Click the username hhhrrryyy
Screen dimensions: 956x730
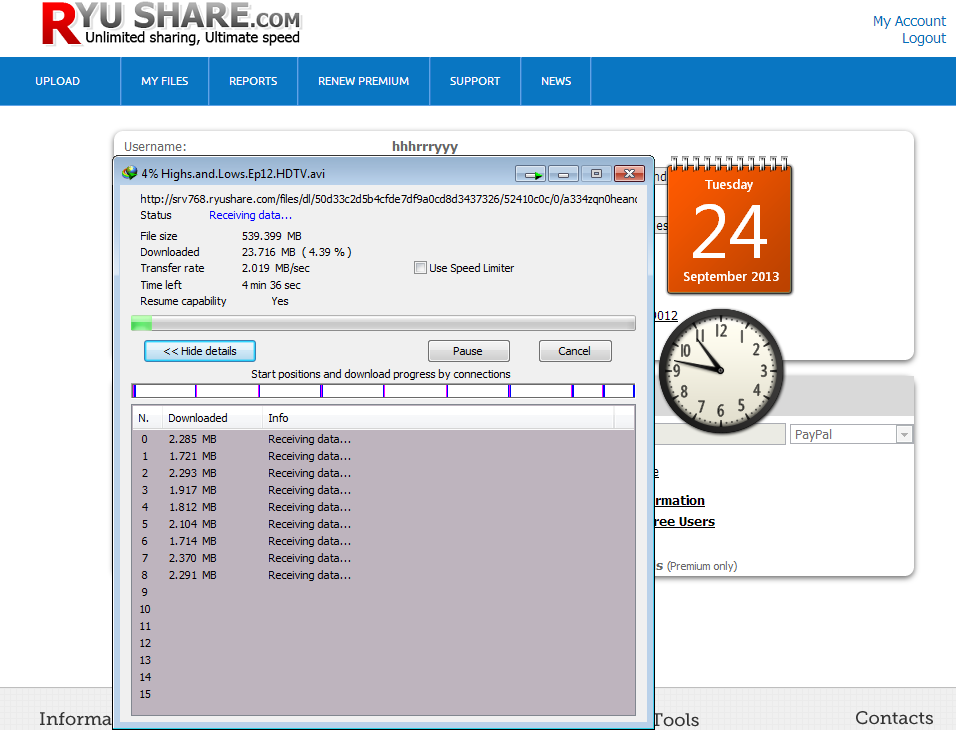click(x=425, y=146)
